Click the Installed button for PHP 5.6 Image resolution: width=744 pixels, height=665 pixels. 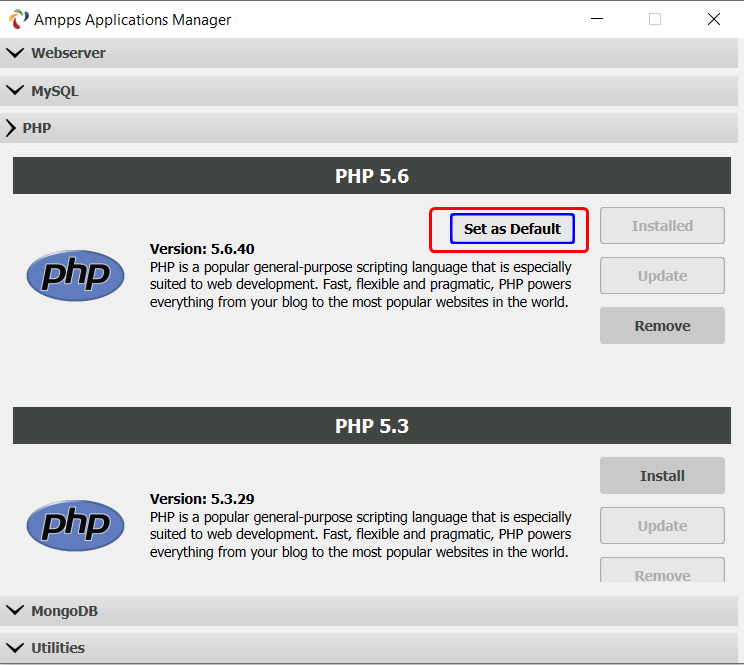[662, 226]
